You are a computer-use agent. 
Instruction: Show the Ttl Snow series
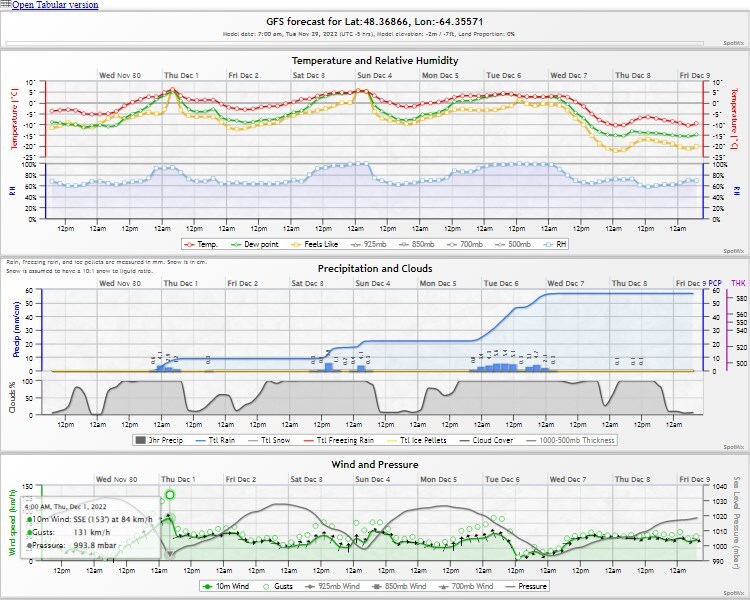(x=269, y=440)
